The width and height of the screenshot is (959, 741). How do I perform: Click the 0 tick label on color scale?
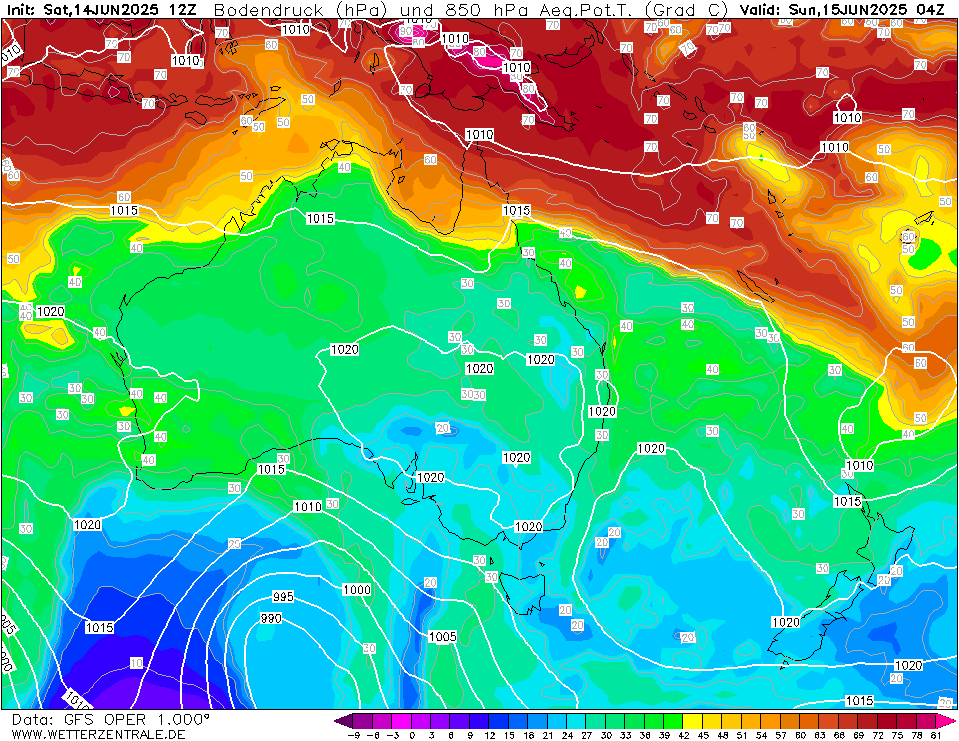tap(412, 735)
